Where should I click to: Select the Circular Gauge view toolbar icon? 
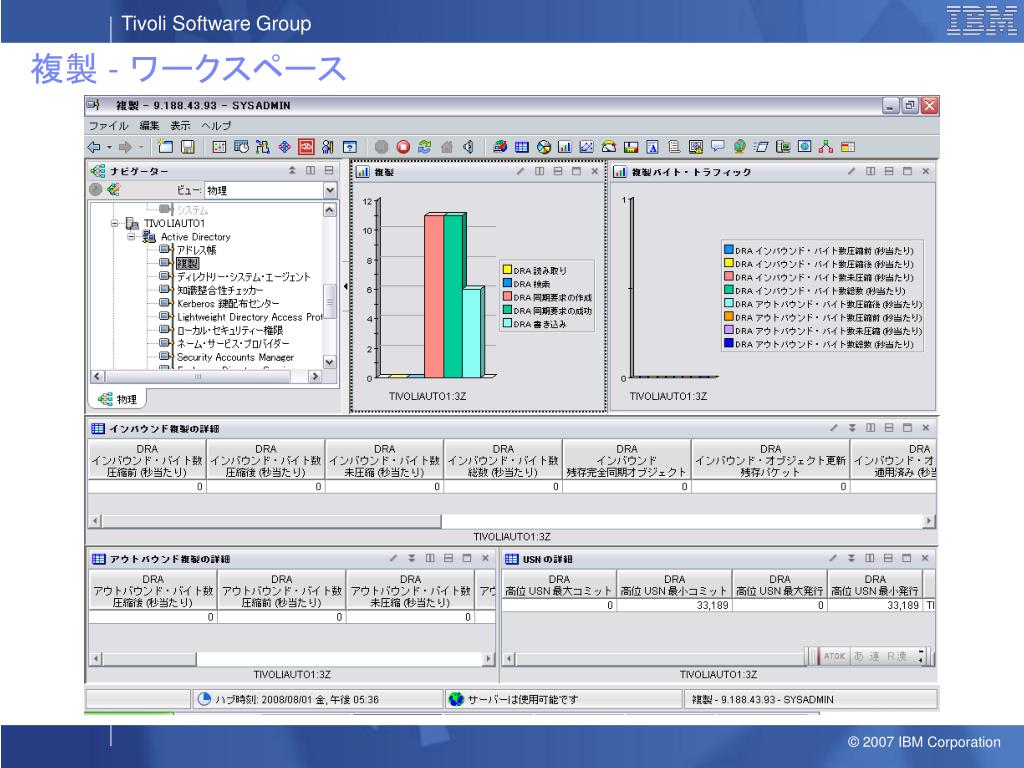pos(609,147)
